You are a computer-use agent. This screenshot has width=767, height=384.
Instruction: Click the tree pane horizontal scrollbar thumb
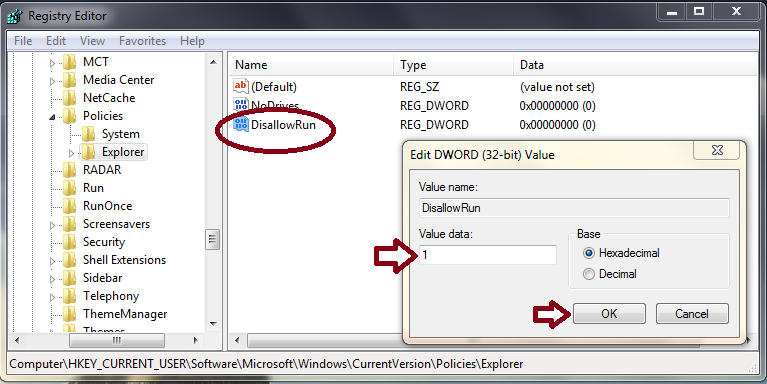point(117,340)
